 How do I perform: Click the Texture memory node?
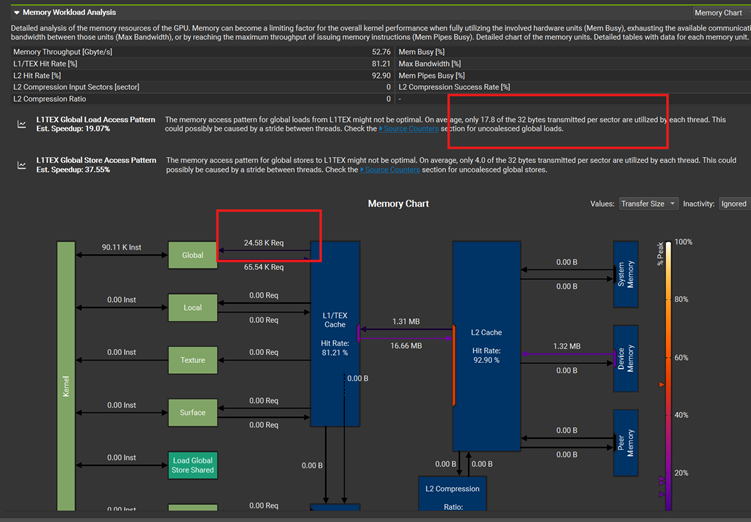tap(193, 360)
